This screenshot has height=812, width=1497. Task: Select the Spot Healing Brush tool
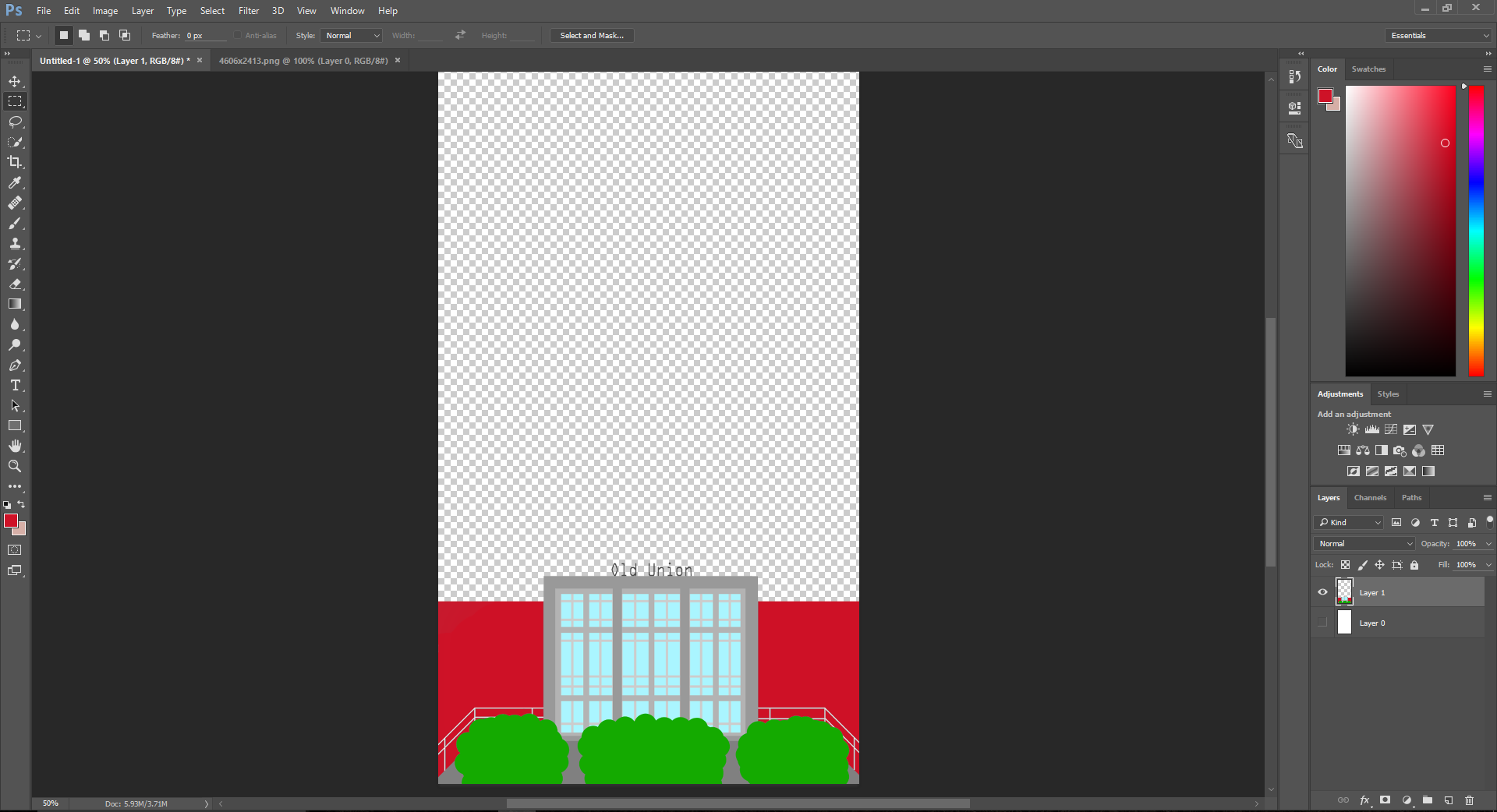15,203
